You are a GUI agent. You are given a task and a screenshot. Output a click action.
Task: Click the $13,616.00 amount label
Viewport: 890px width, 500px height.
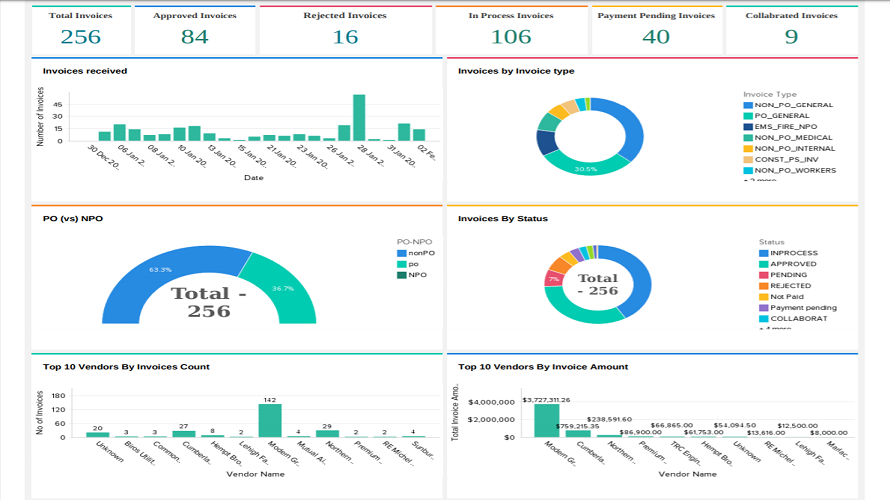click(x=766, y=432)
